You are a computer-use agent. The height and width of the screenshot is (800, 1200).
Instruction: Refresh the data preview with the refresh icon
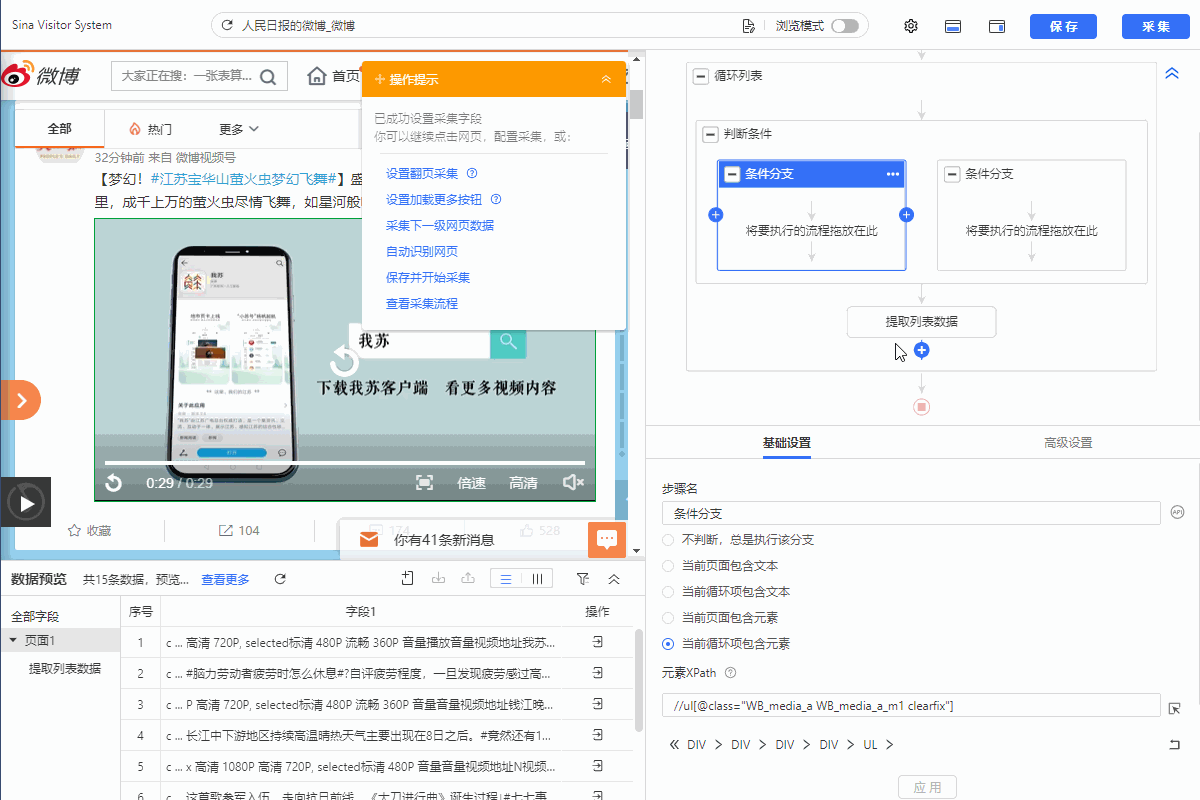(281, 579)
